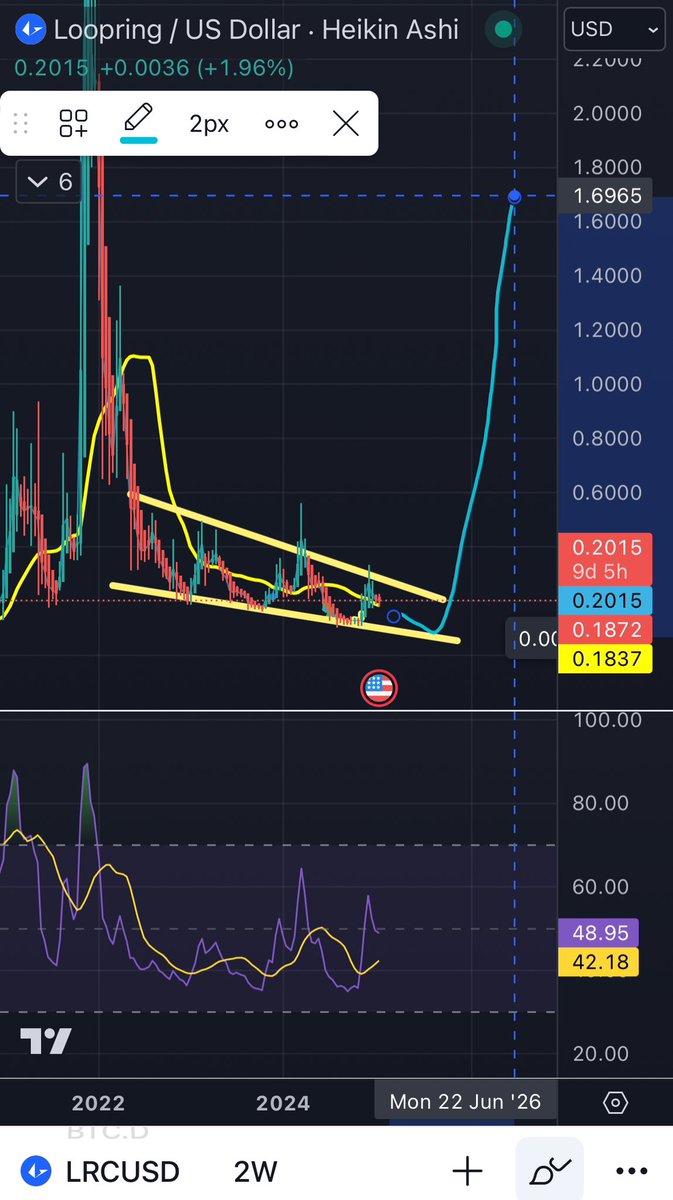The image size is (673, 1200).
Task: Open the Loopring / US Dollar chart title
Action: click(256, 29)
